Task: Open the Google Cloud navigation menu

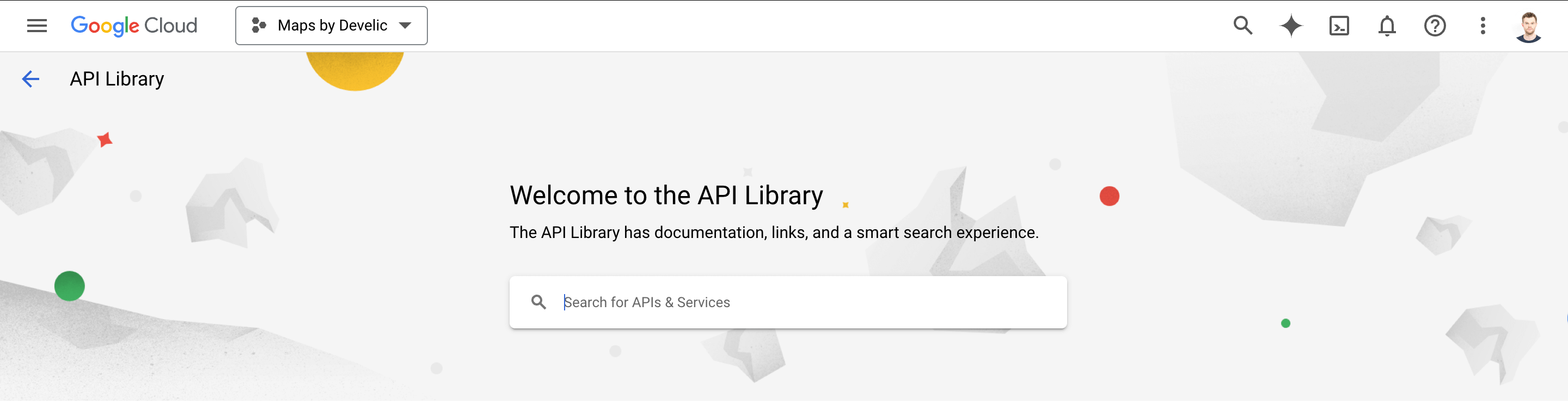Action: (36, 26)
